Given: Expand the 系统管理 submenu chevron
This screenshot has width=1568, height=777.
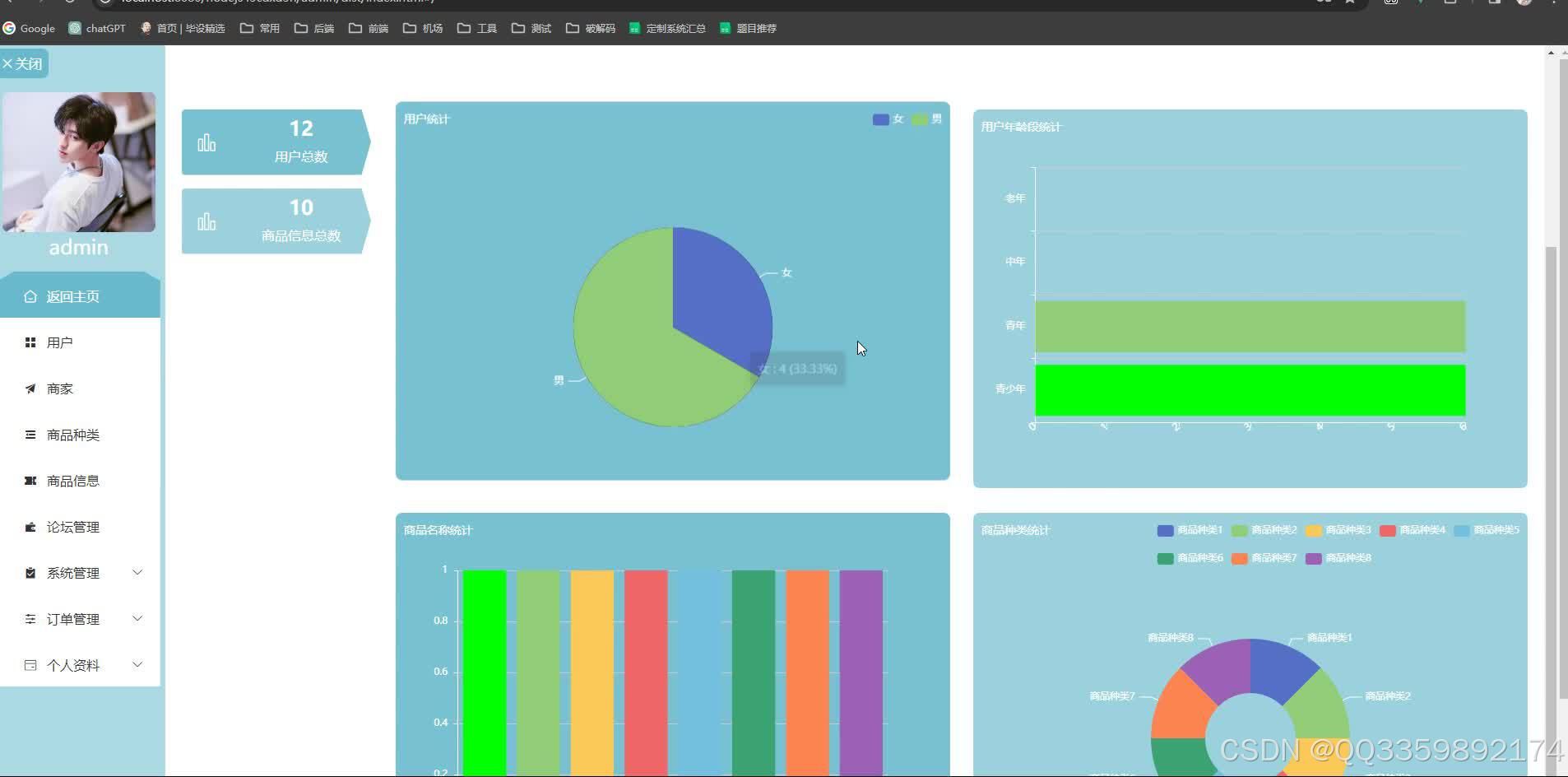Looking at the screenshot, I should pyautogui.click(x=137, y=572).
